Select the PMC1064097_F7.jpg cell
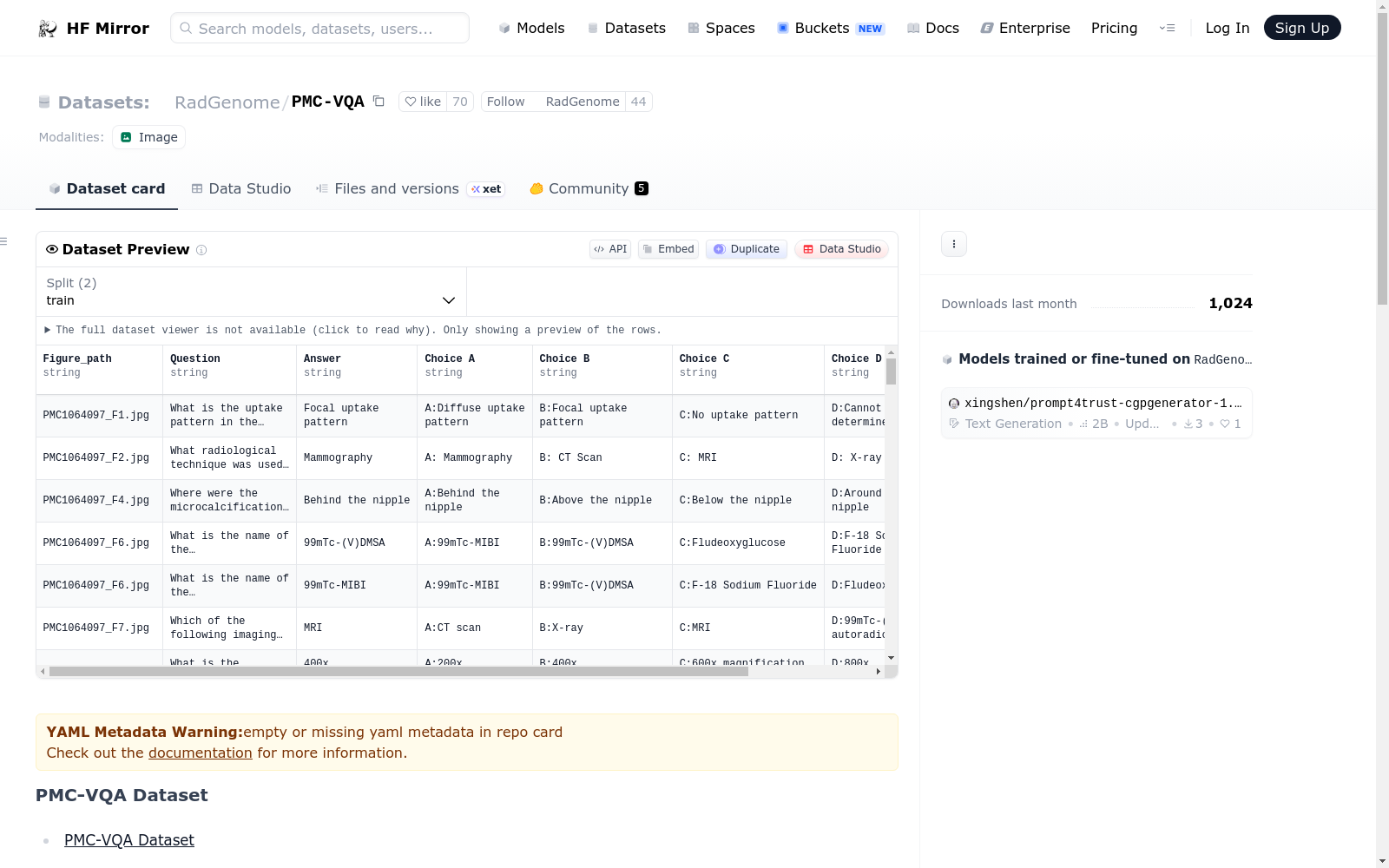This screenshot has width=1389, height=868. point(99,628)
